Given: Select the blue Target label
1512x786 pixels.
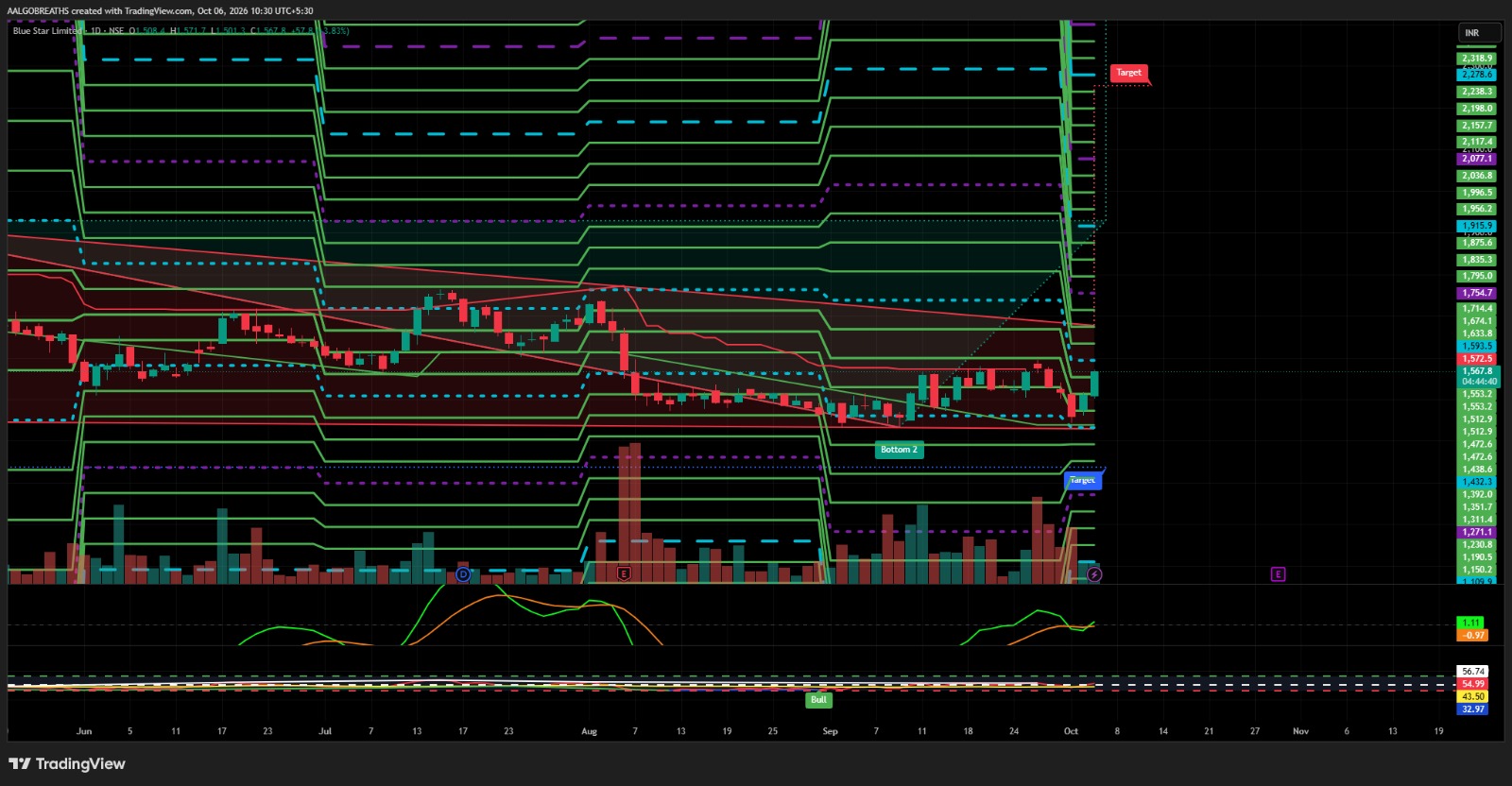Looking at the screenshot, I should [1082, 481].
